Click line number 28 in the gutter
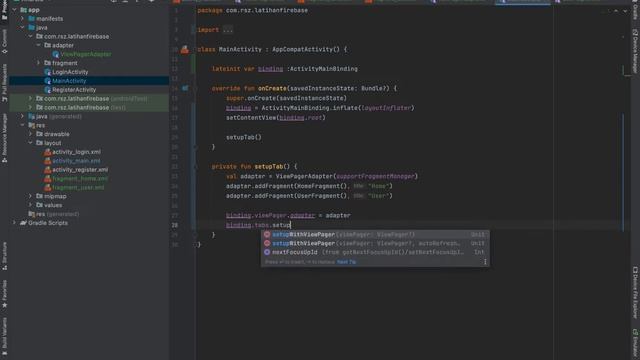The width and height of the screenshot is (640, 360). (175, 225)
